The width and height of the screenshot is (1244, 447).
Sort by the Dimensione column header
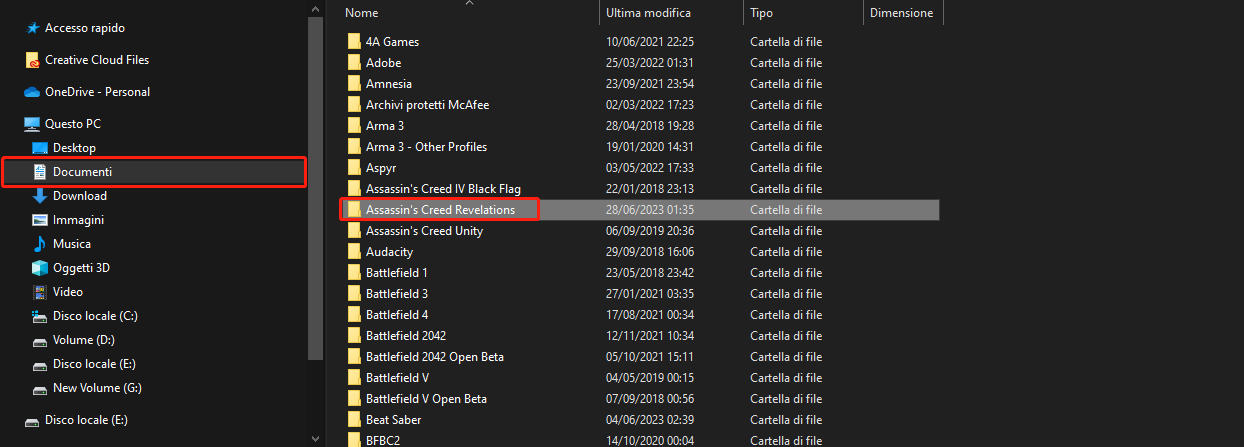click(x=903, y=13)
